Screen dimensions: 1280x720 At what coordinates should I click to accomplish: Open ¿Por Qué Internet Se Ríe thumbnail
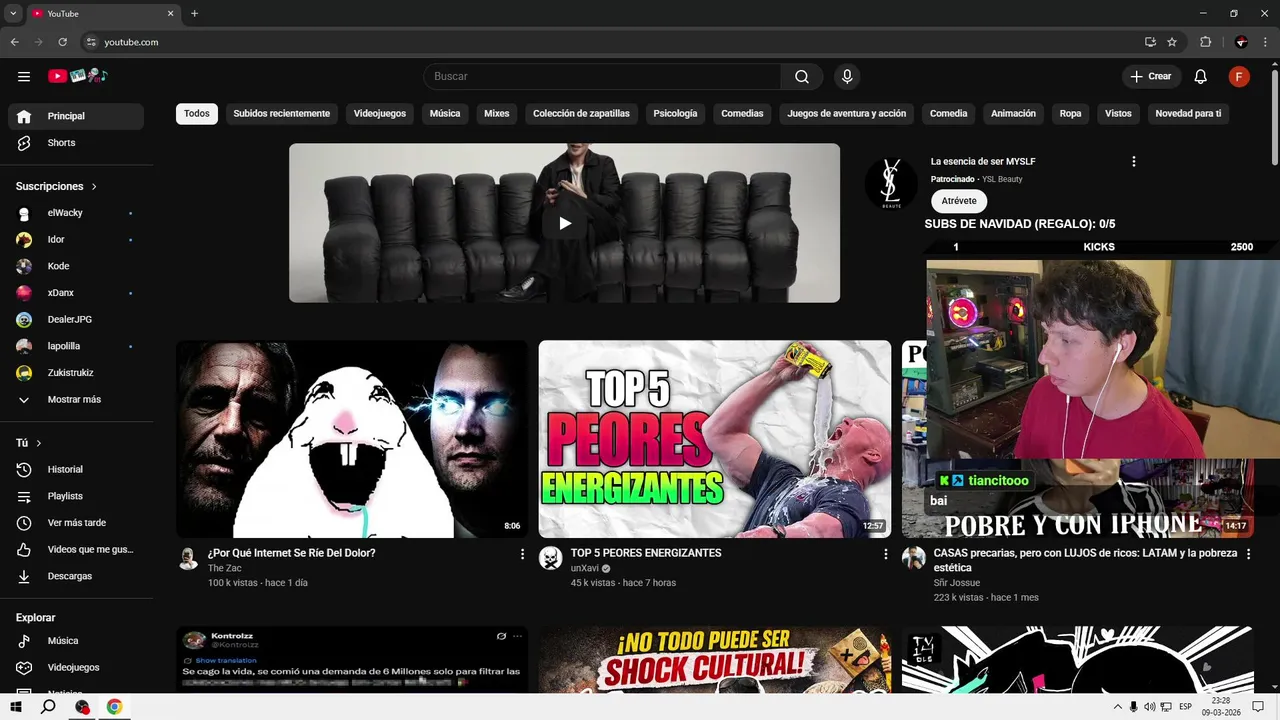pyautogui.click(x=352, y=439)
